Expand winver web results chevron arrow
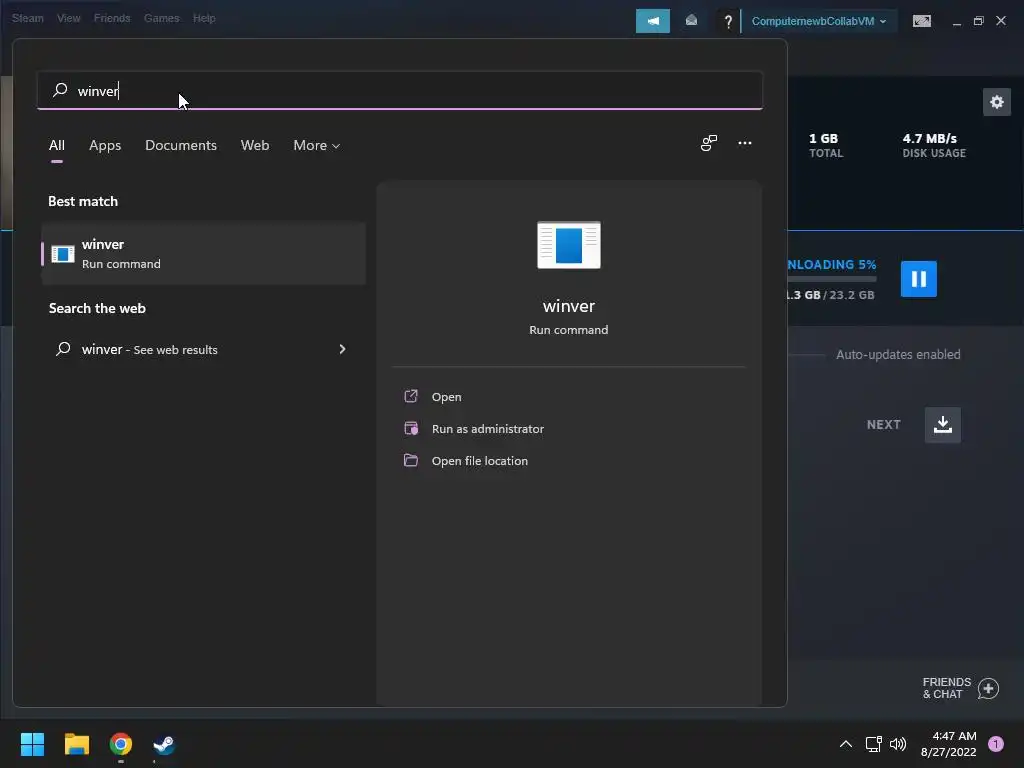This screenshot has width=1024, height=768. (342, 349)
